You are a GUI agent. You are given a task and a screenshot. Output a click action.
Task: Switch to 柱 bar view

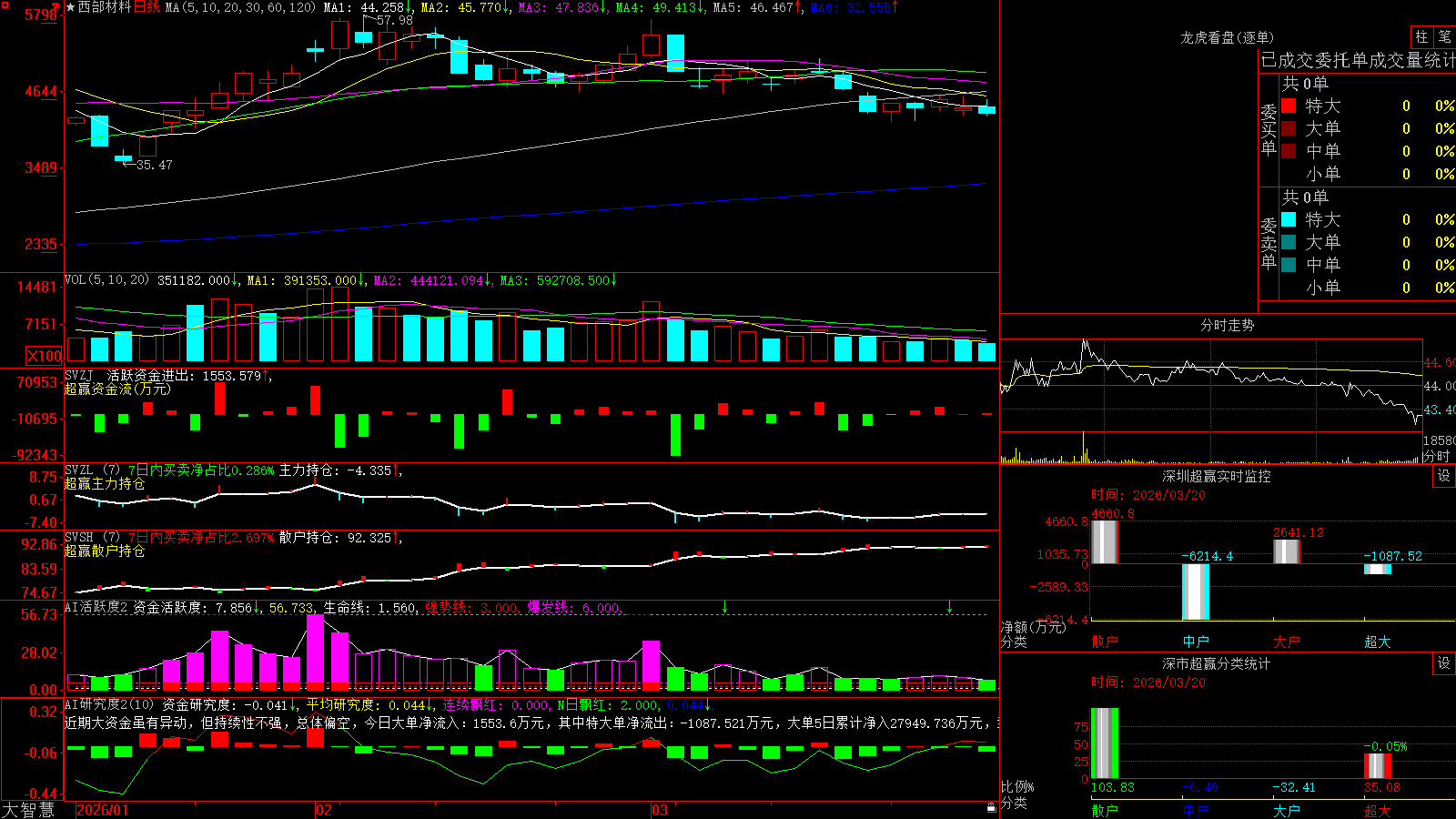pyautogui.click(x=1421, y=36)
